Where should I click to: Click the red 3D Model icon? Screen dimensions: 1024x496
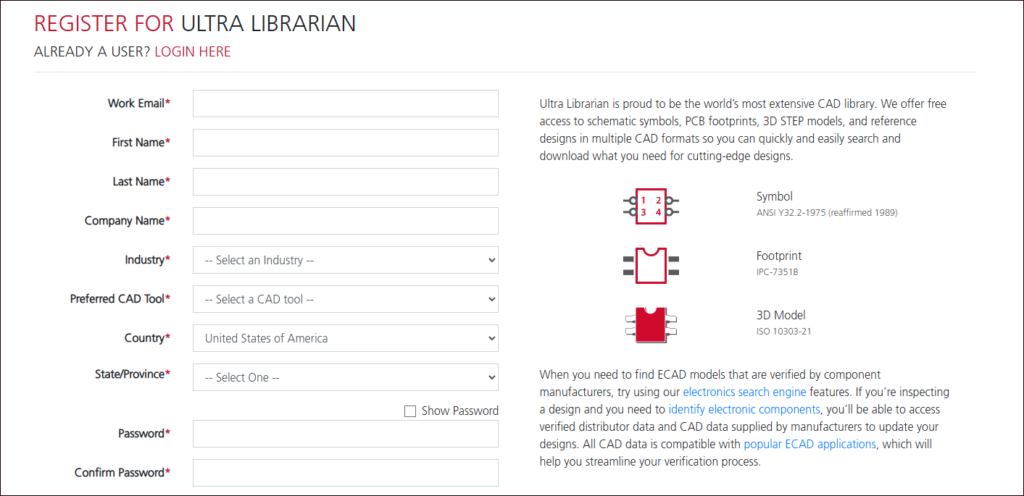(x=651, y=323)
